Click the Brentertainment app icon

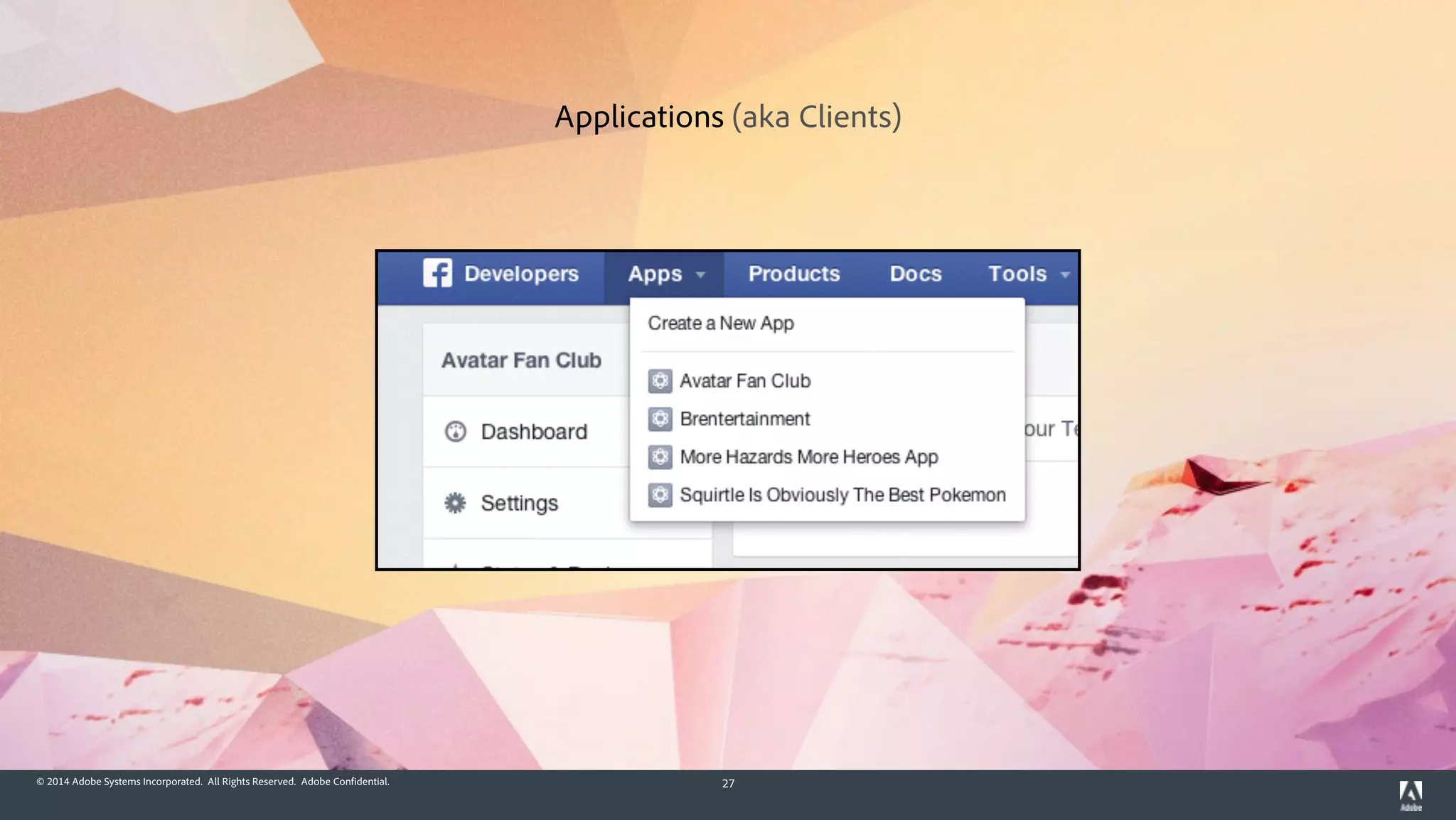[660, 419]
